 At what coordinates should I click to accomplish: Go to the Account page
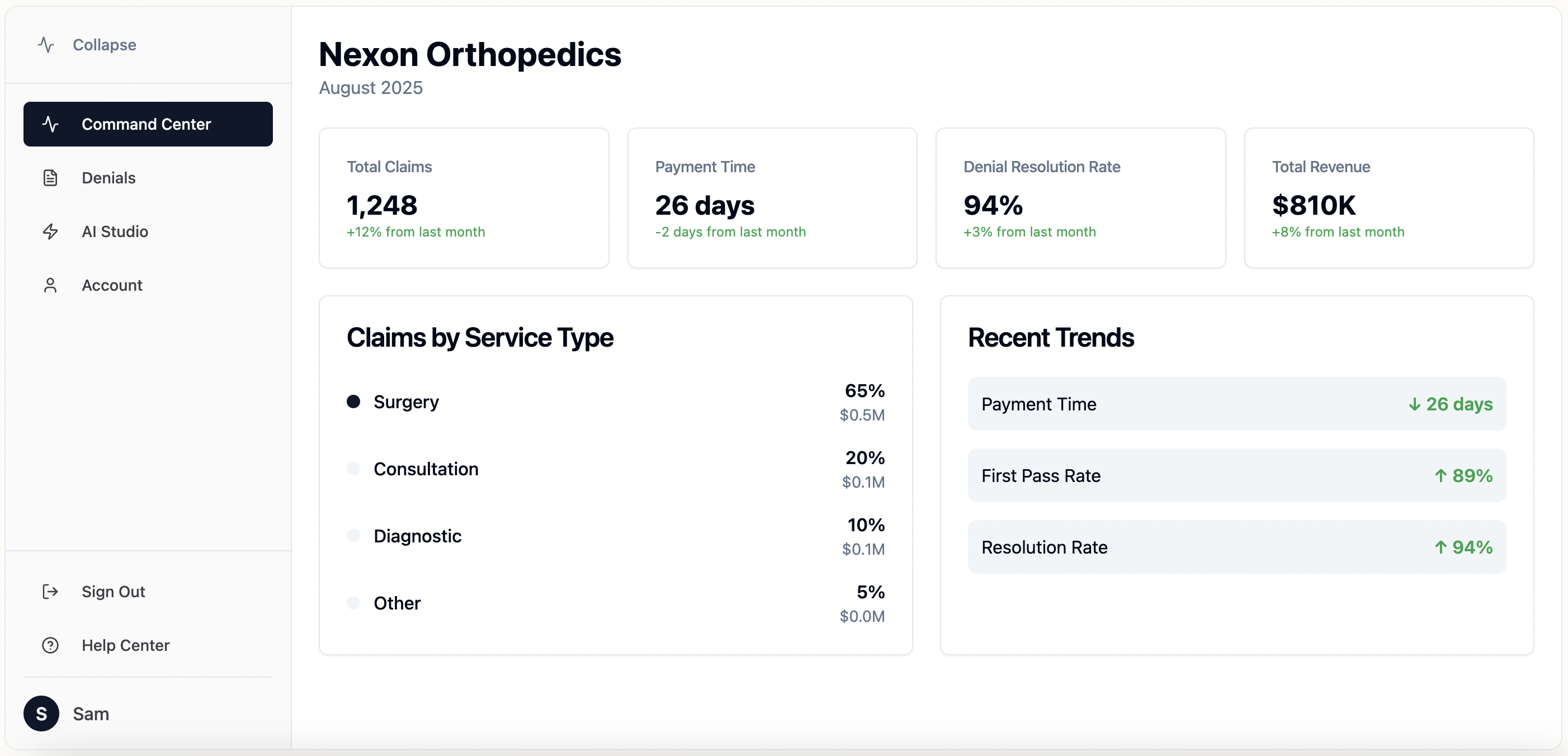[x=112, y=286]
